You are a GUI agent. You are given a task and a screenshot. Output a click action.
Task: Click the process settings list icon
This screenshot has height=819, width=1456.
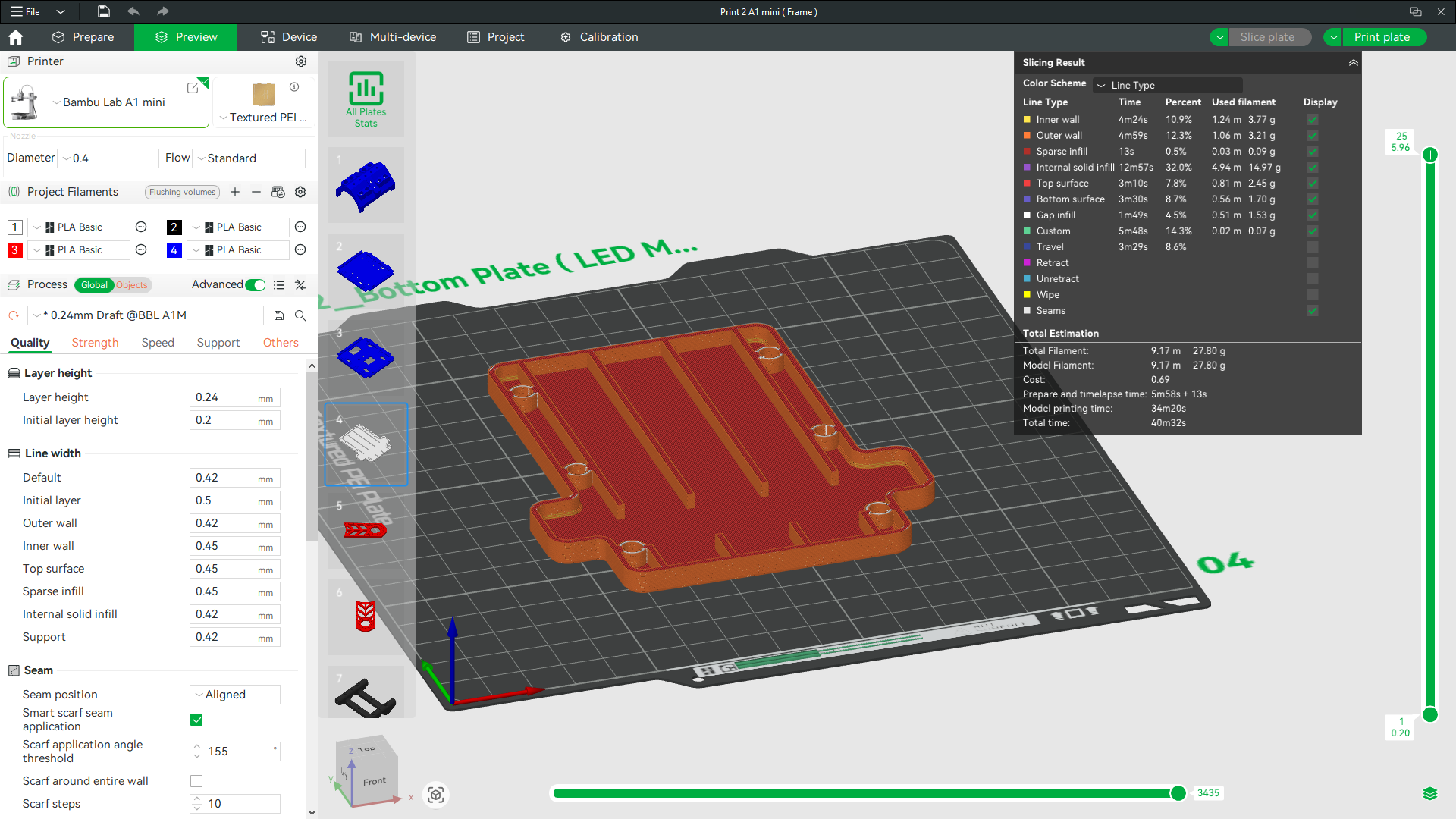click(279, 285)
